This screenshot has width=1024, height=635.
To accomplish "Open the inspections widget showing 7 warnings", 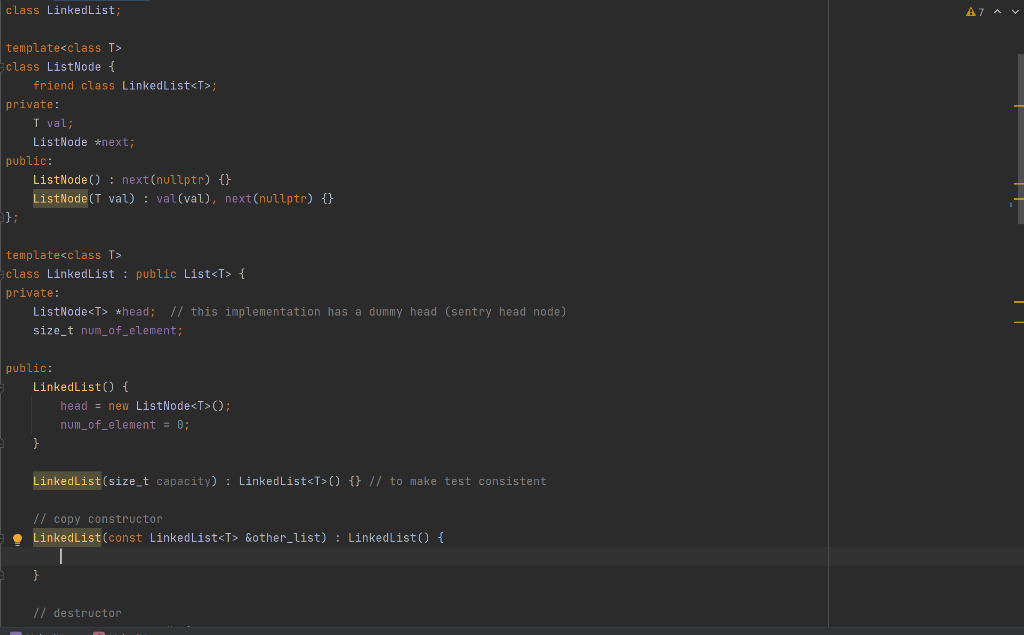I will point(981,10).
